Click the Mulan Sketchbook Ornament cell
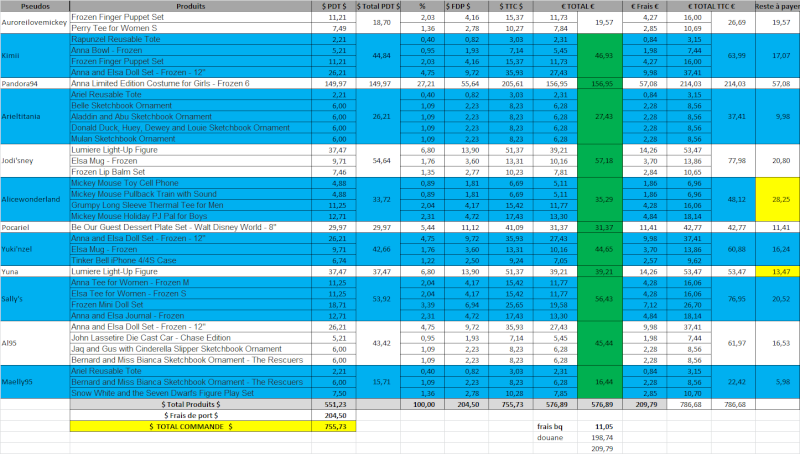The image size is (800, 454). [190, 139]
